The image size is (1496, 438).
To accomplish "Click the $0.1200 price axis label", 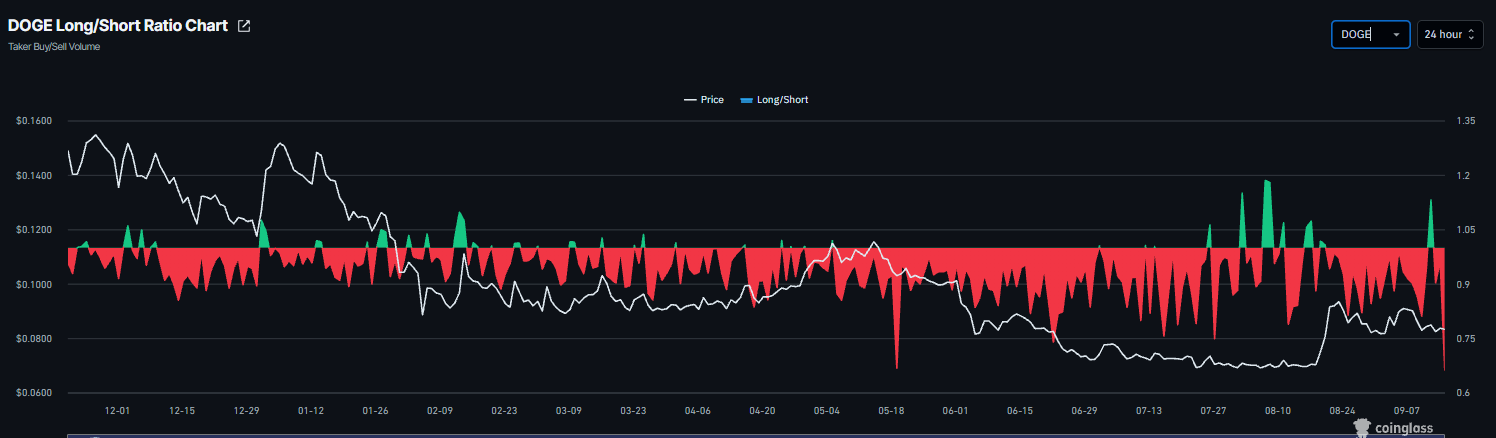I will [34, 230].
